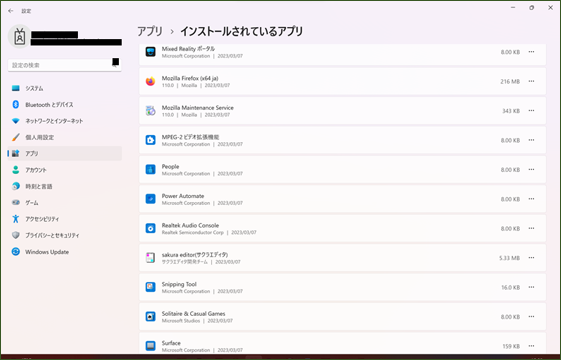Click Microsoft Studios publisher text
The width and height of the screenshot is (561, 360).
pyautogui.click(x=181, y=321)
